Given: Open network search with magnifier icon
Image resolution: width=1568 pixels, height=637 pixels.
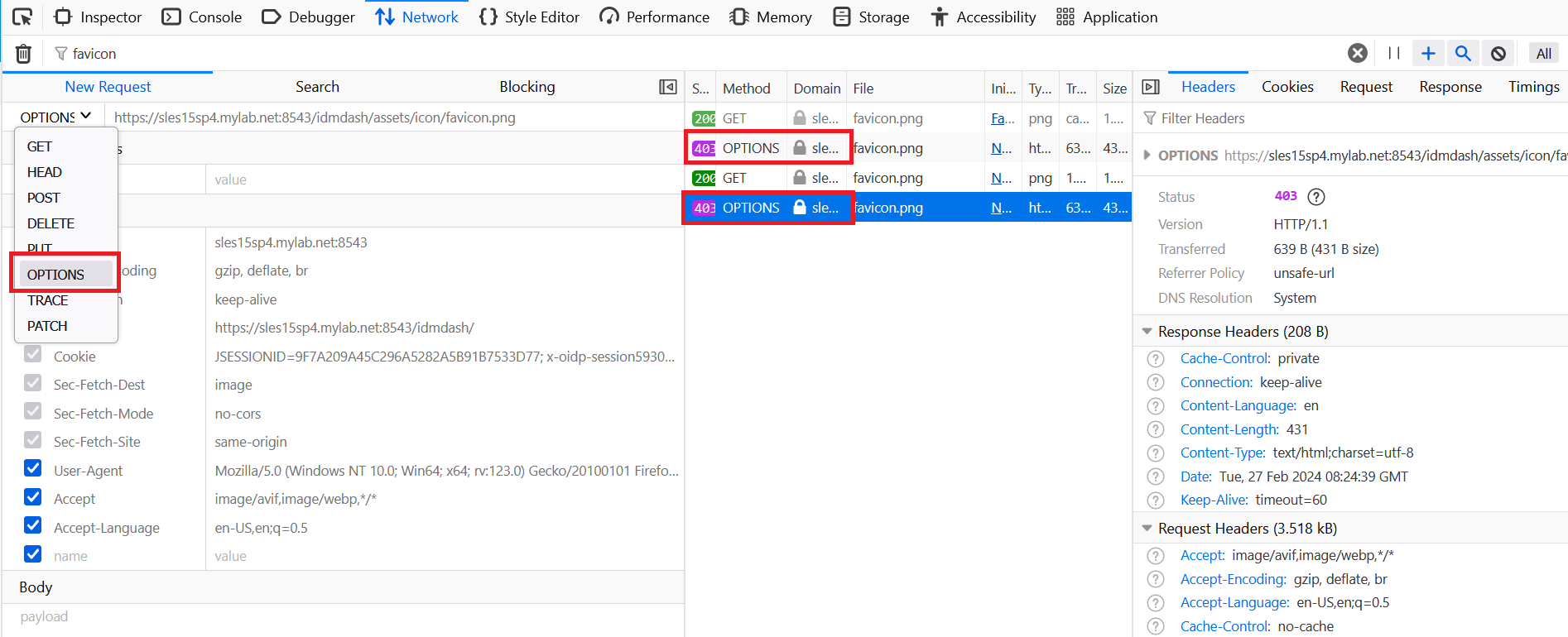Looking at the screenshot, I should pos(1463,54).
